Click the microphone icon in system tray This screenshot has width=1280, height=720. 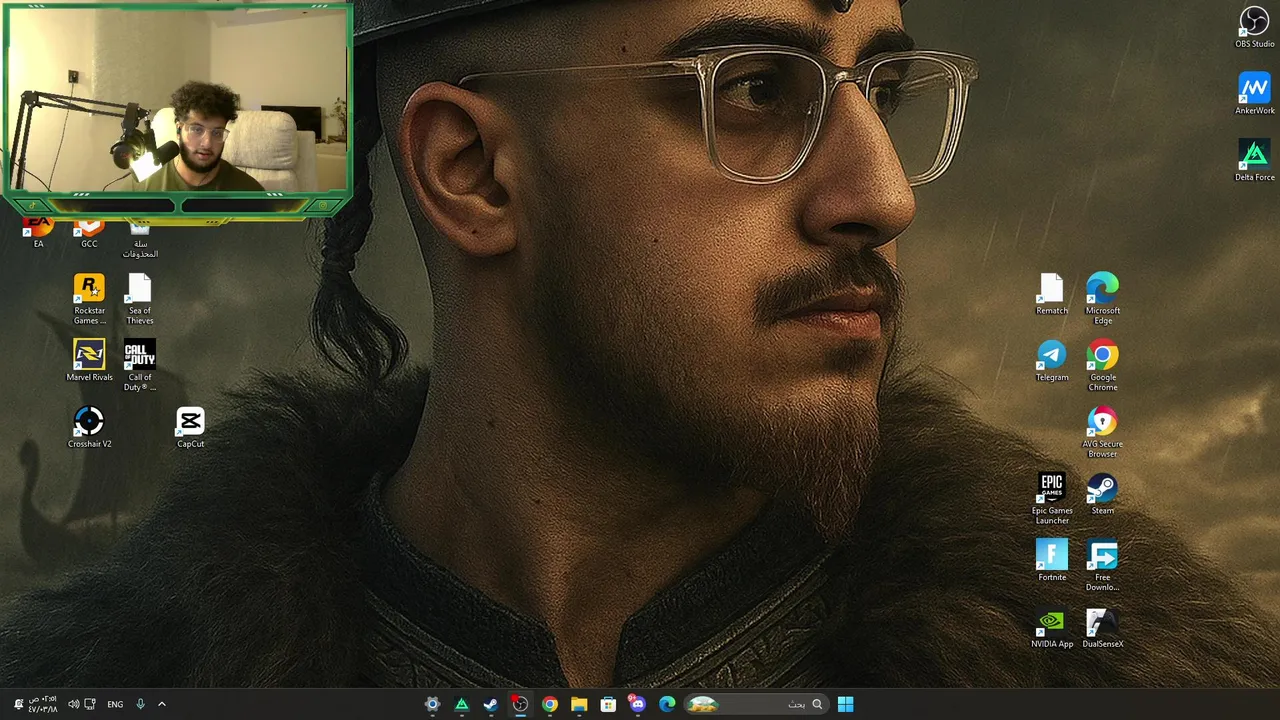pyautogui.click(x=140, y=704)
